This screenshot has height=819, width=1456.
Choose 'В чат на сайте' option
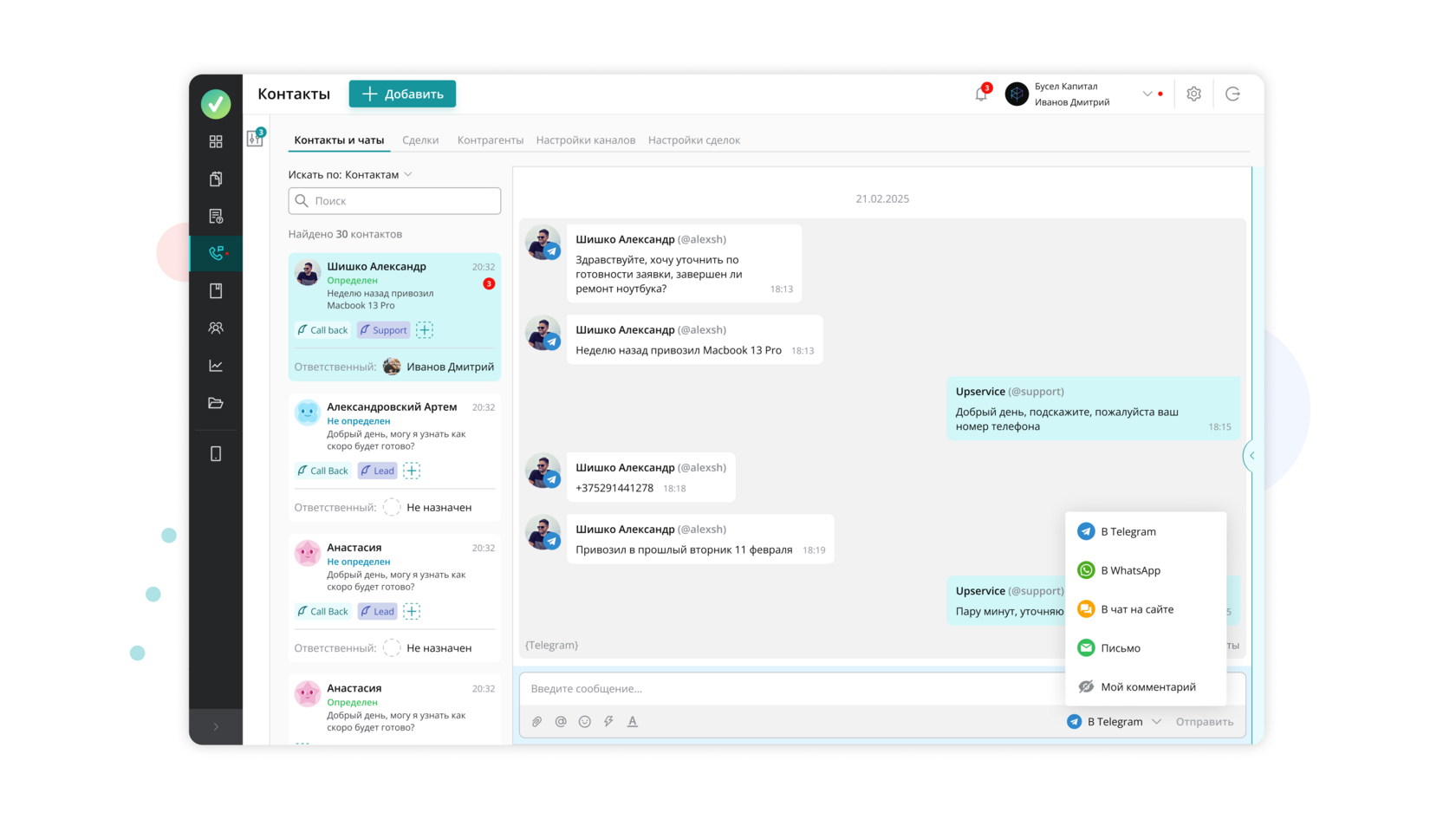click(x=1146, y=609)
